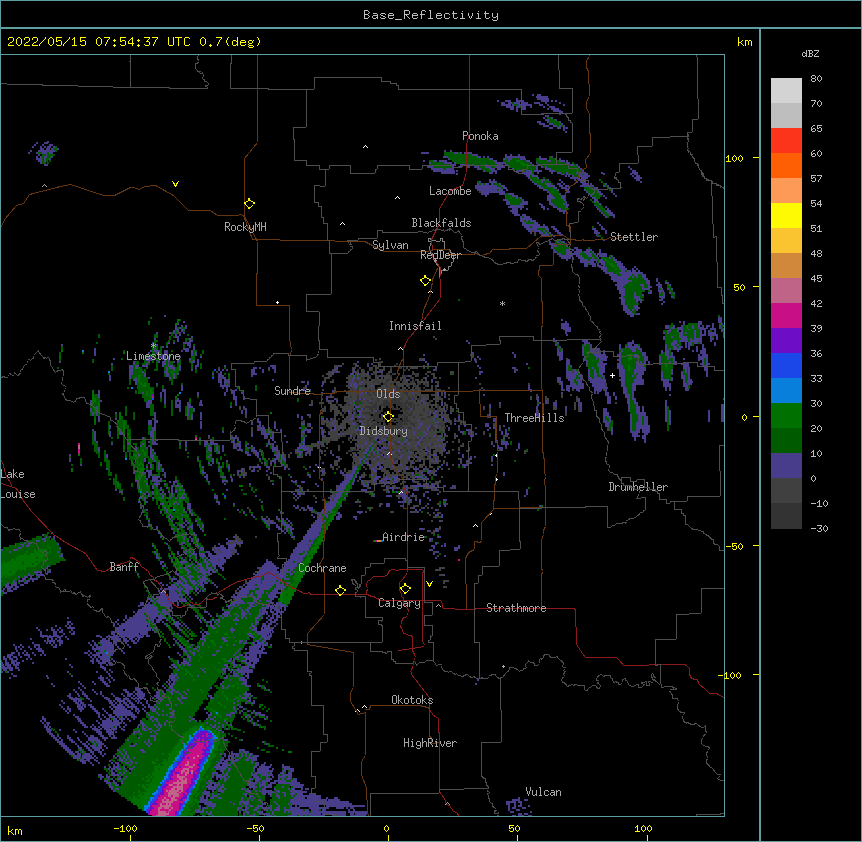
Task: Click the HighRiver city label
Action: [430, 743]
